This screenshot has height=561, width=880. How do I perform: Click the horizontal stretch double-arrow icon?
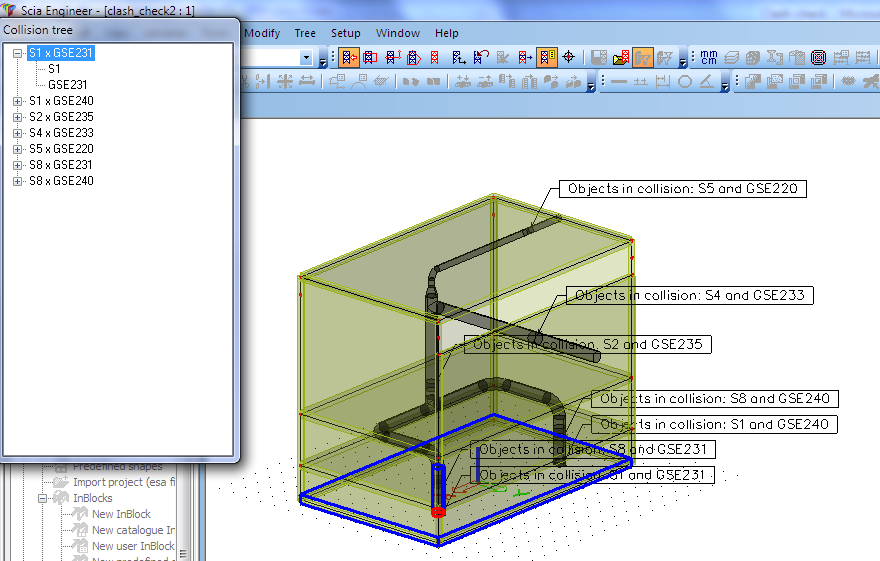pos(307,82)
